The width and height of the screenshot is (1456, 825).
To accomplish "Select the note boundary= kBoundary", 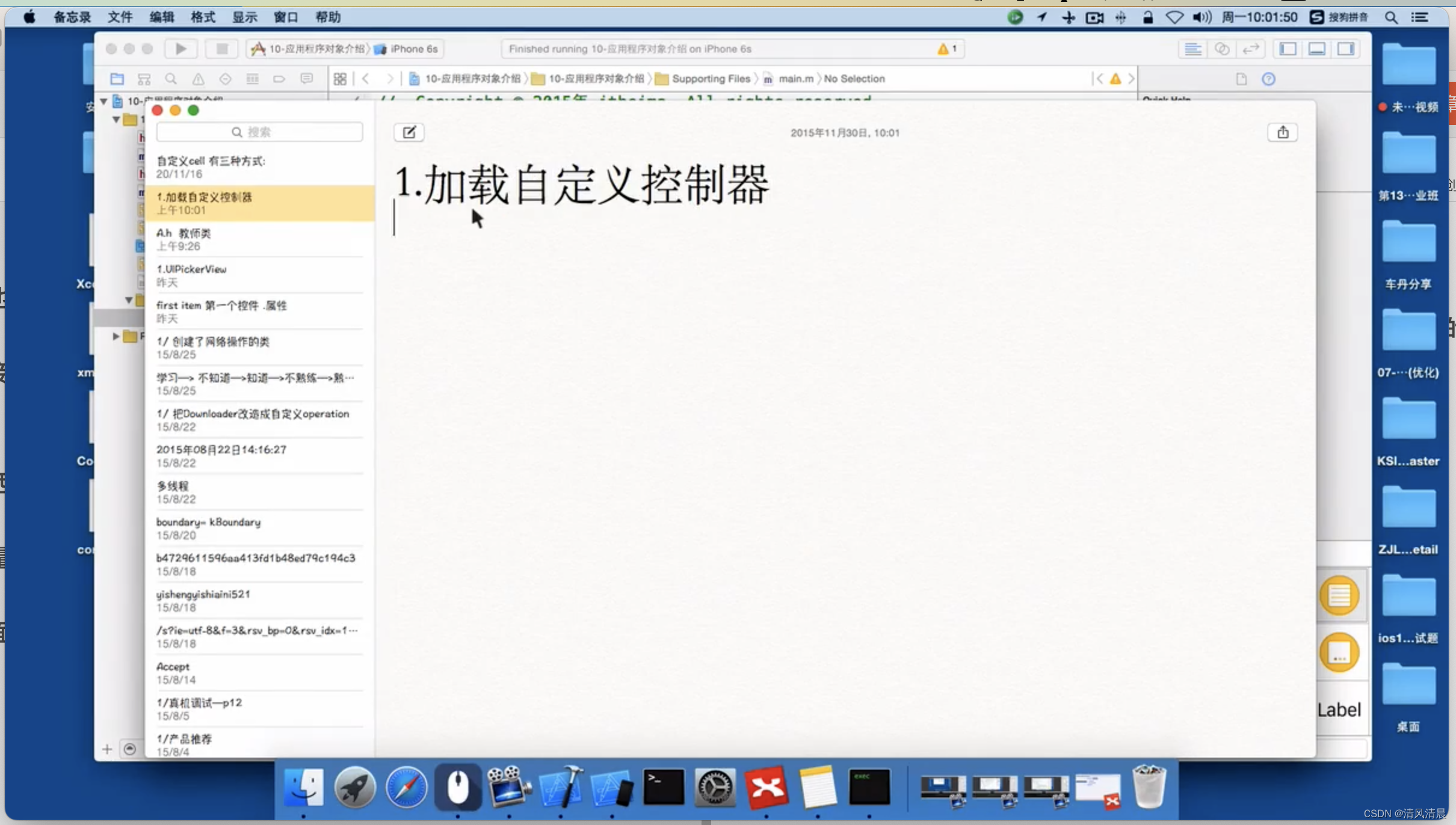I will click(259, 528).
